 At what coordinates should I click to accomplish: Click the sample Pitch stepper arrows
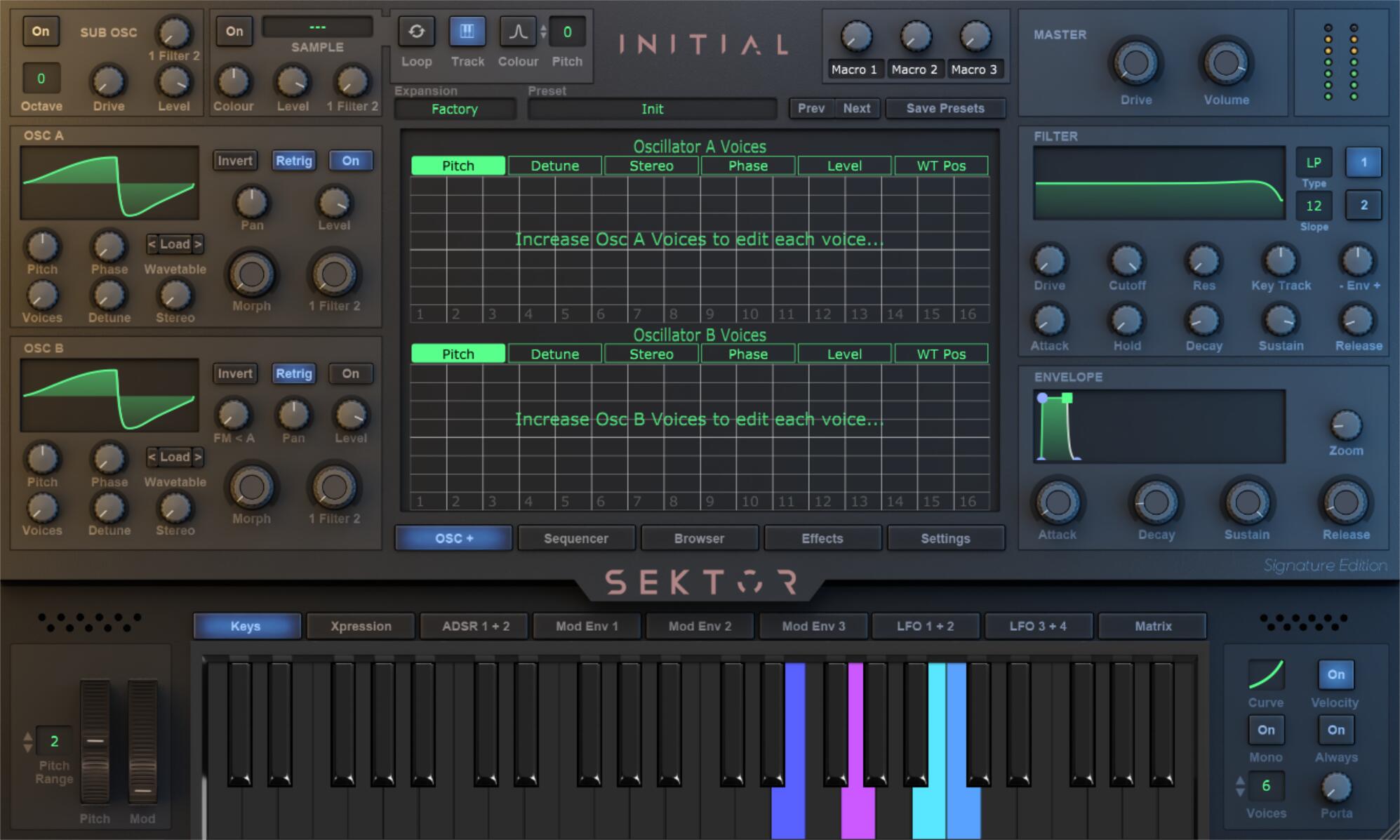(543, 32)
